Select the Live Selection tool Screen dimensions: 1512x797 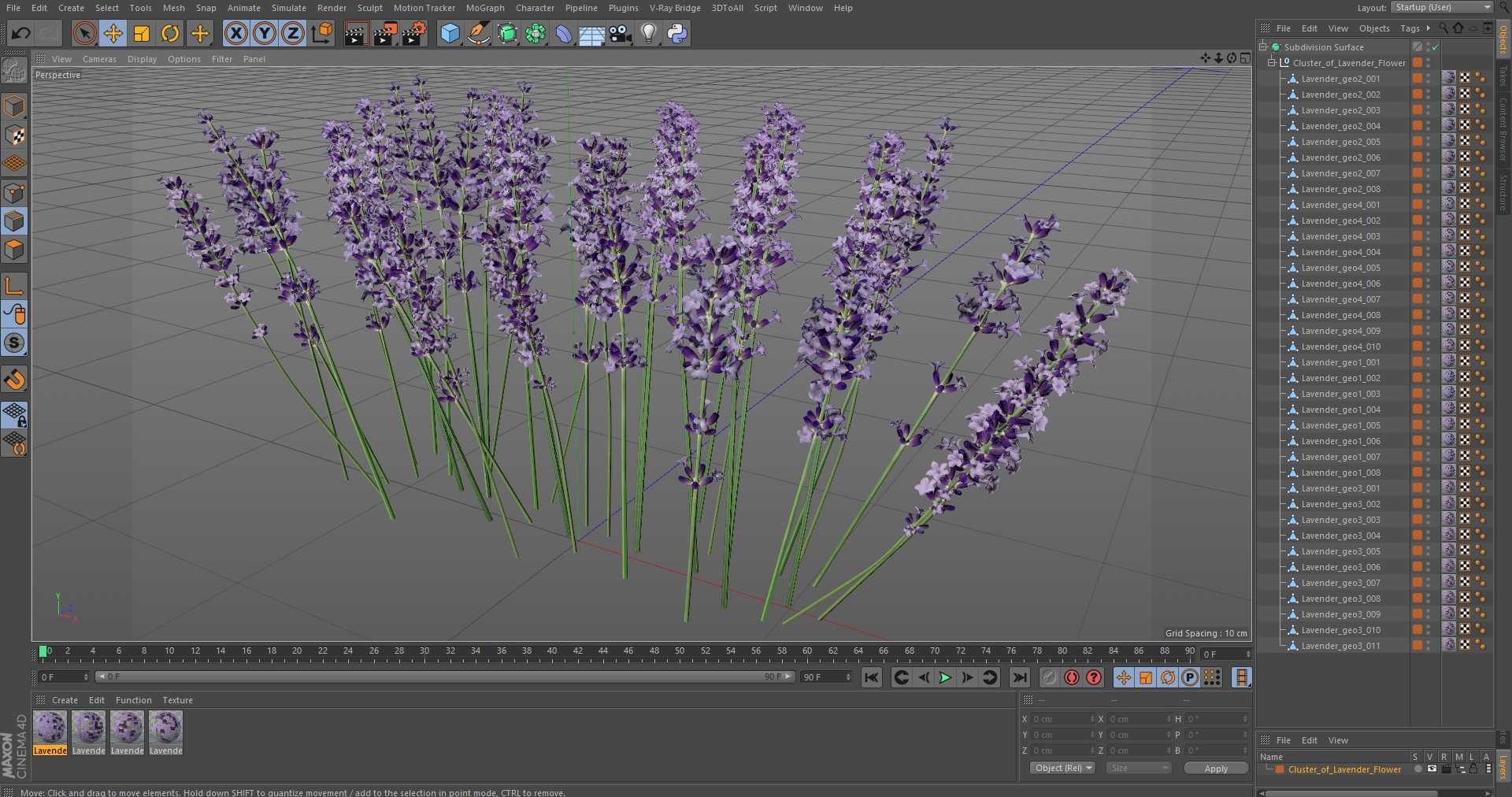[x=84, y=33]
